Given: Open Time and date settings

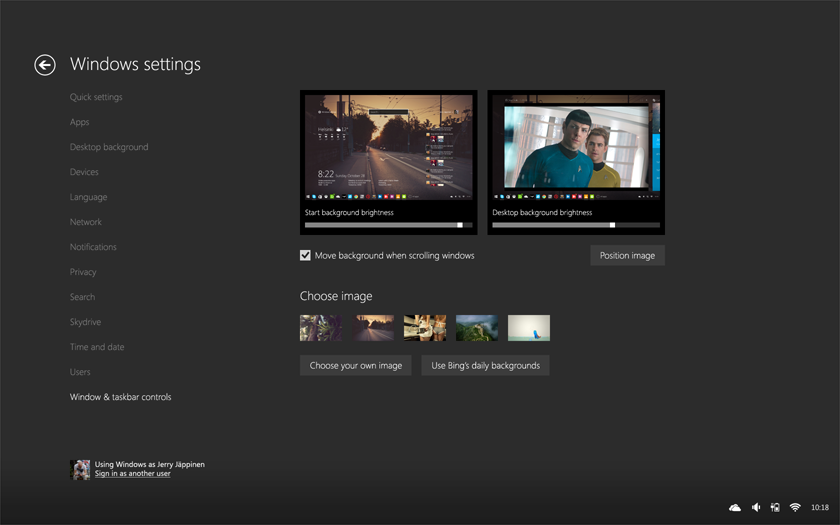Looking at the screenshot, I should [97, 347].
